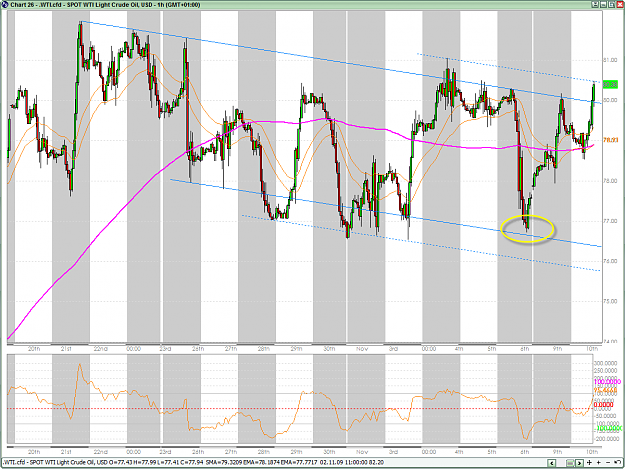Click the magenta 100.0000 indicator level label

coord(607,382)
